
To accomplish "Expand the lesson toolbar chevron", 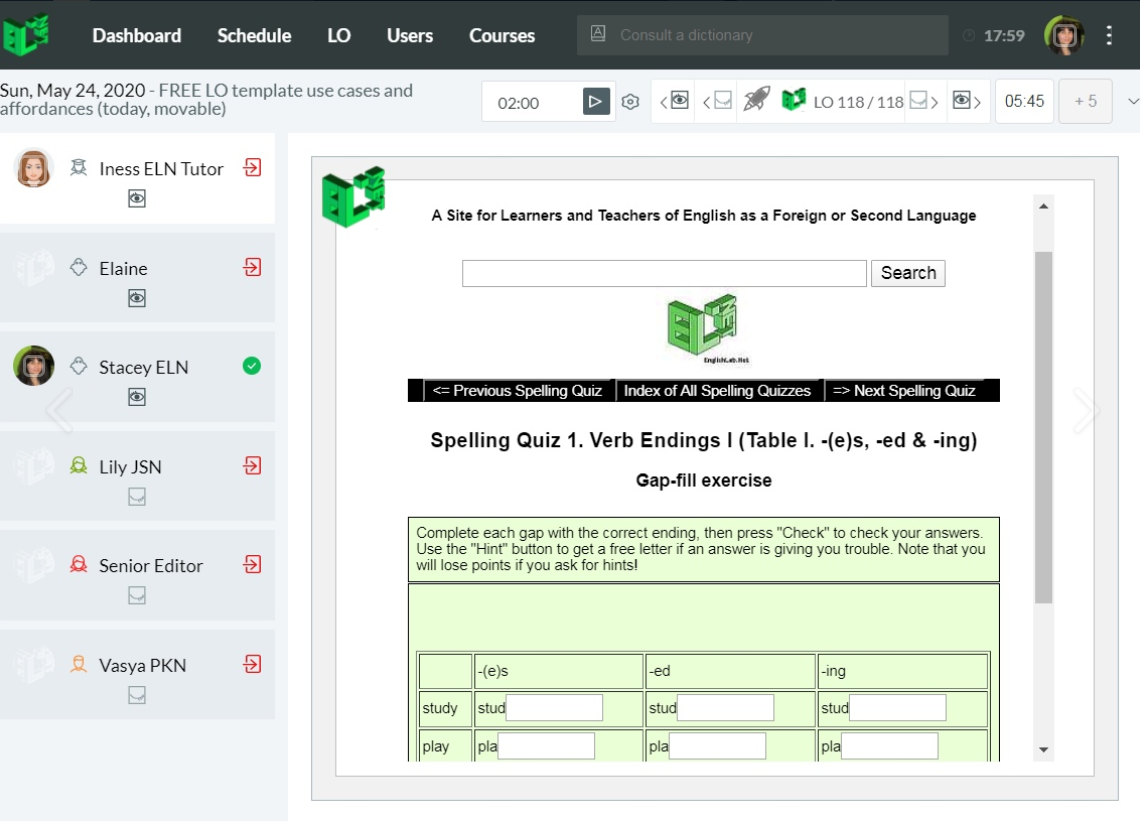I will pos(1132,101).
